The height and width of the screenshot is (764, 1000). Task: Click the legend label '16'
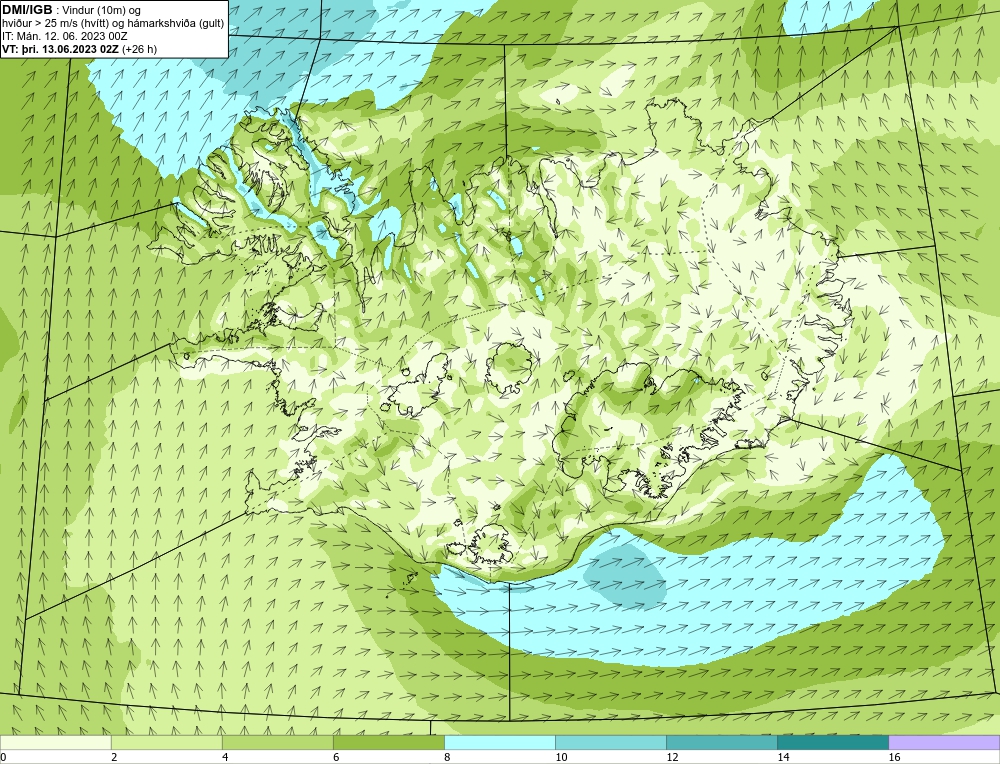[x=893, y=757]
